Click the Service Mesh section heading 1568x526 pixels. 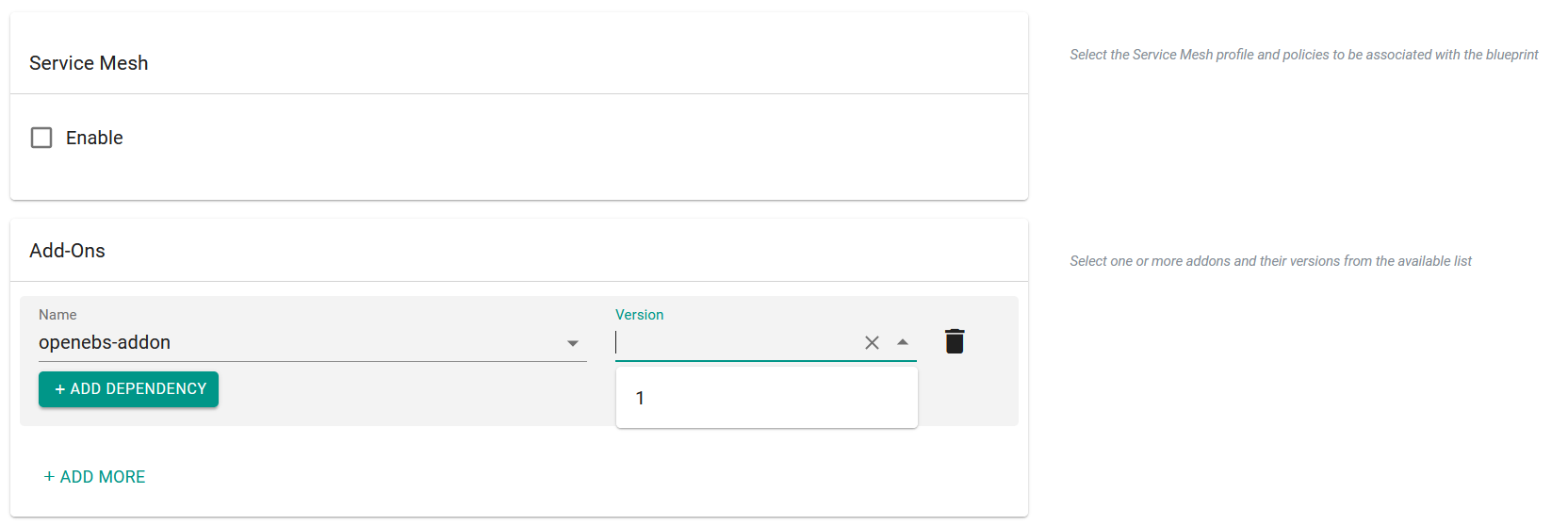click(89, 63)
